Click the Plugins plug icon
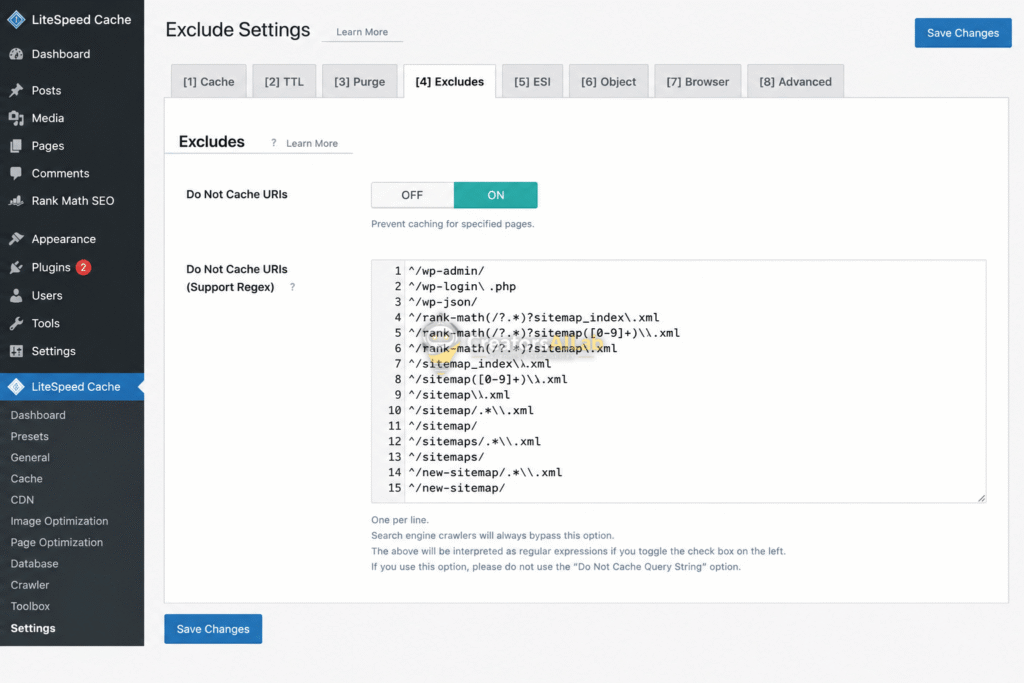This screenshot has height=683, width=1024. click(x=16, y=267)
